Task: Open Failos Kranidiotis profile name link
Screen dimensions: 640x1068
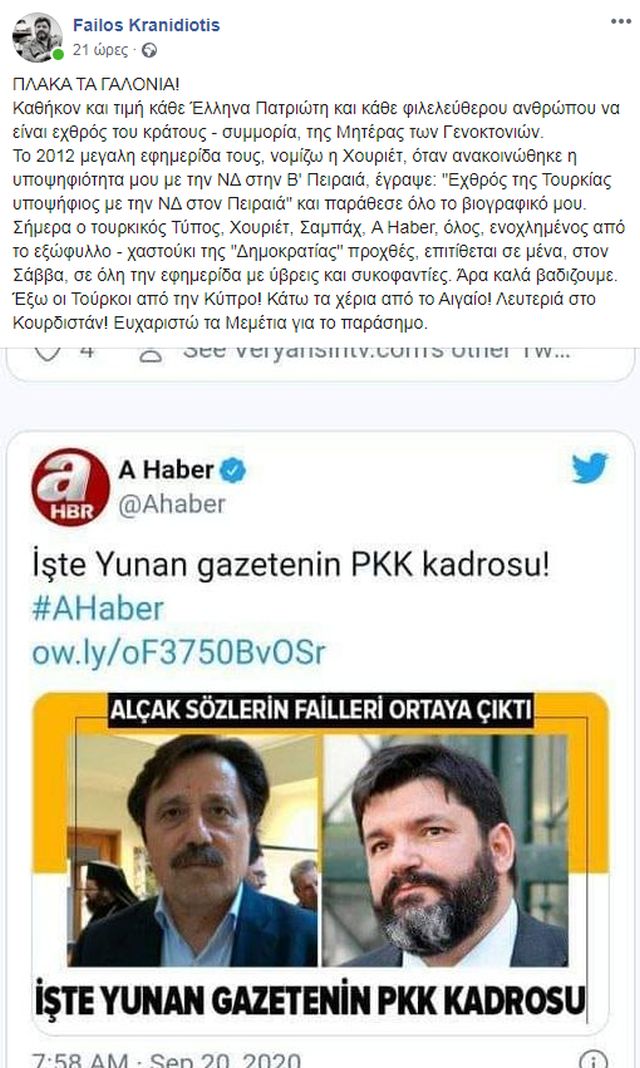Action: (x=146, y=25)
